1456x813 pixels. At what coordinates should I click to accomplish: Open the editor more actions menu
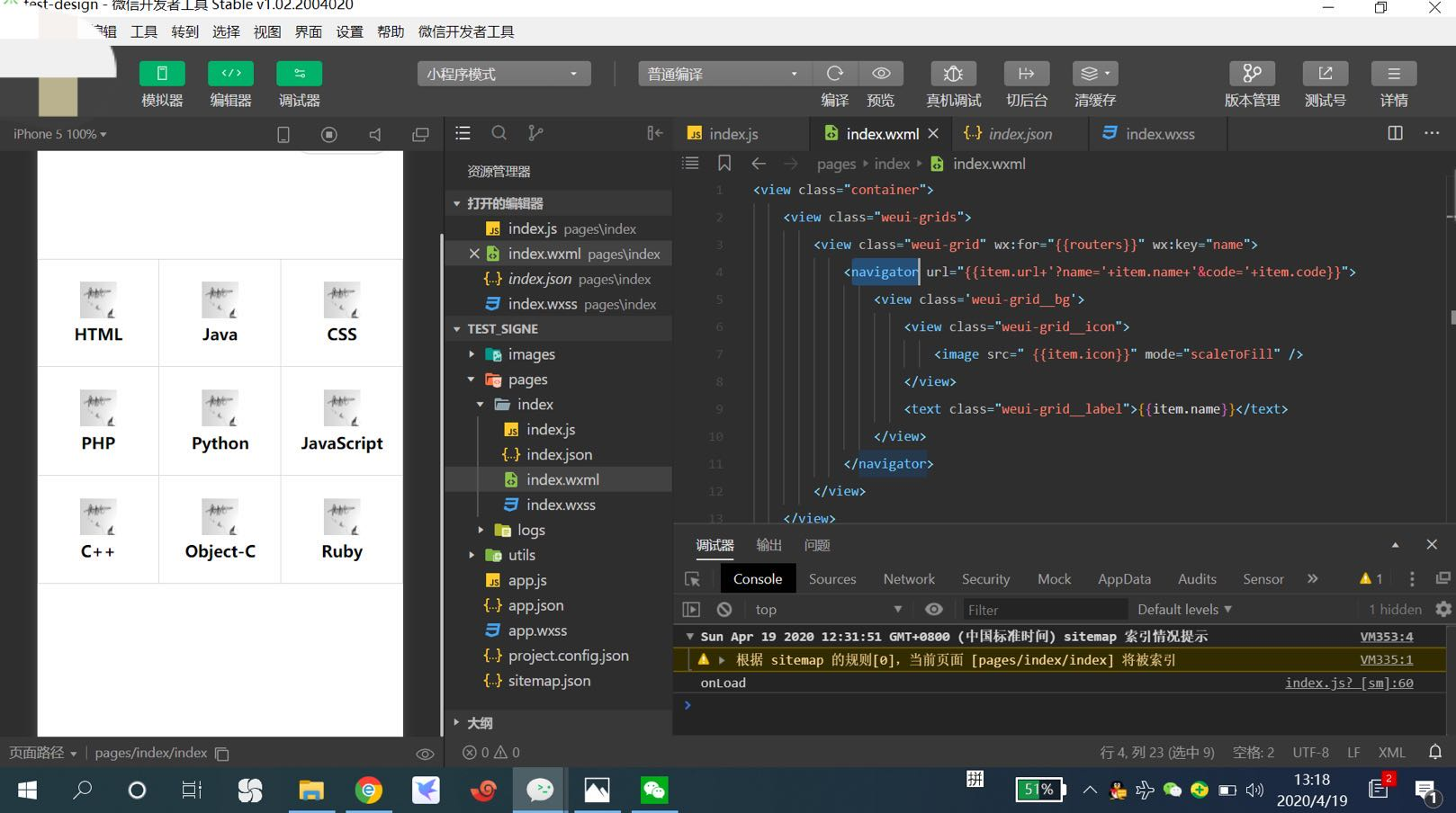[x=1432, y=133]
